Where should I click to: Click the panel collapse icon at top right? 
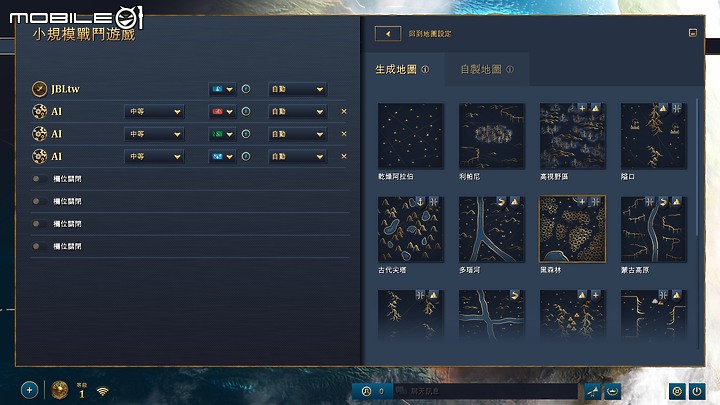693,33
